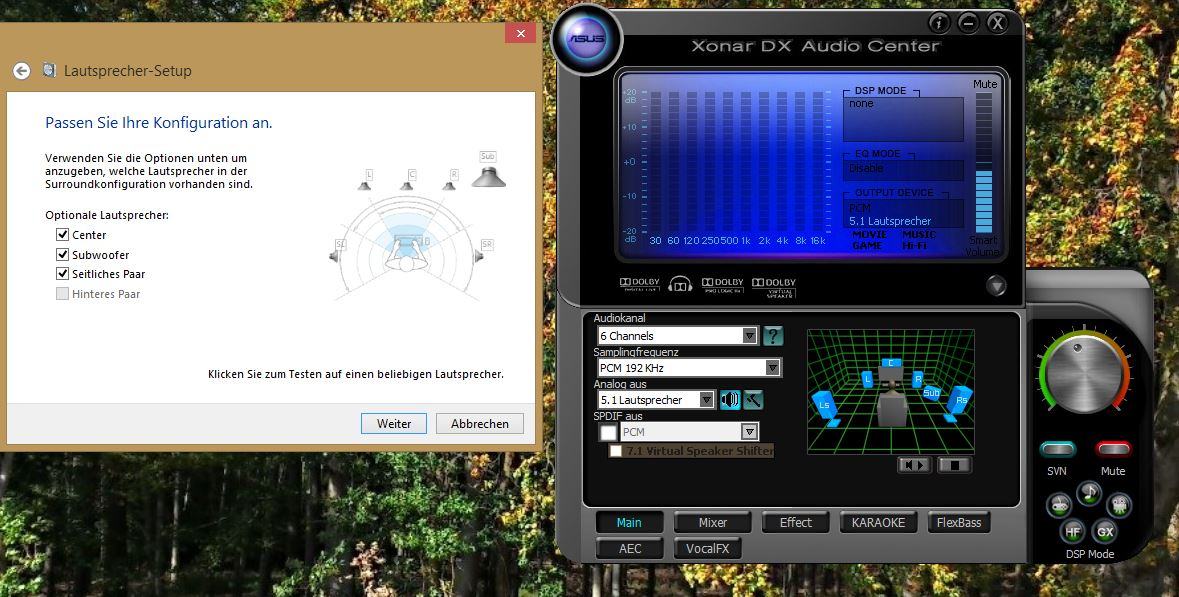Open the info button in Xonar Audio Center
Image resolution: width=1179 pixels, height=597 pixels.
(x=939, y=23)
